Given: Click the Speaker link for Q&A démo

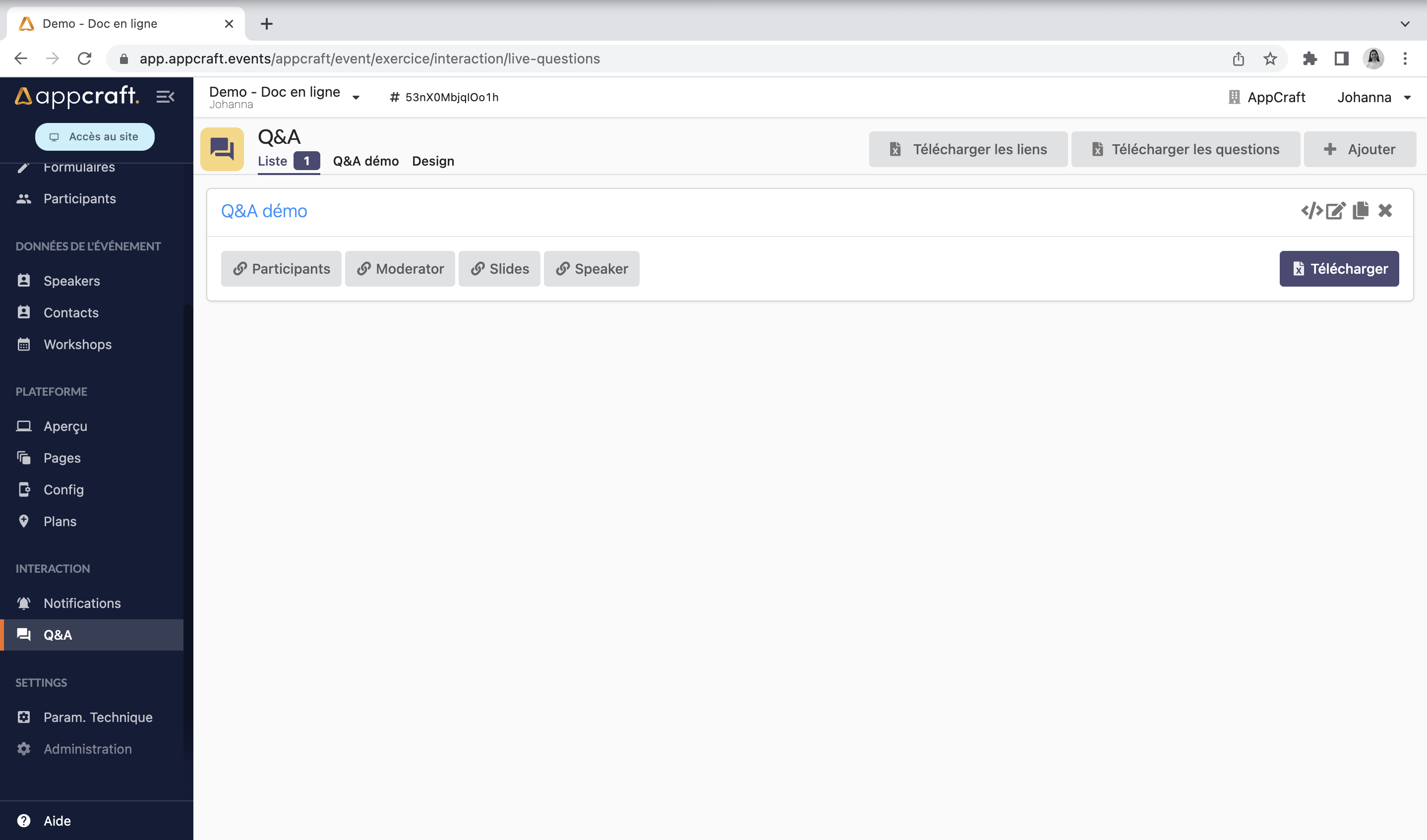Looking at the screenshot, I should click(591, 268).
